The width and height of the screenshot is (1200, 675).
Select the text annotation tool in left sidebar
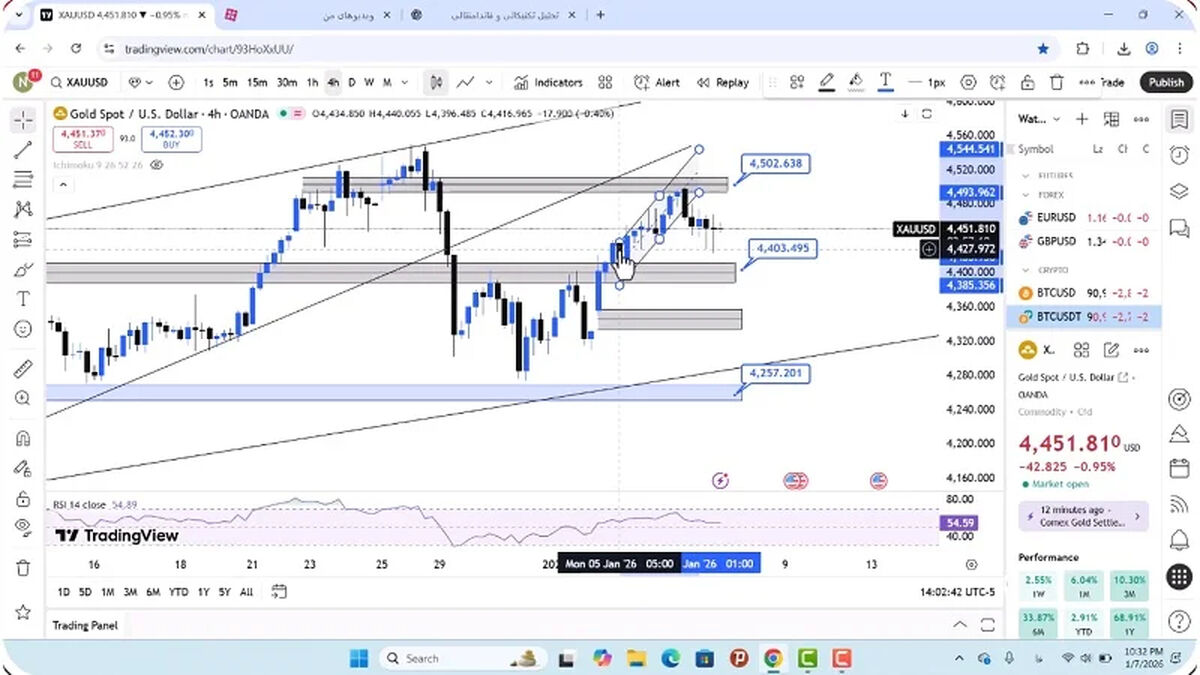pyautogui.click(x=23, y=299)
